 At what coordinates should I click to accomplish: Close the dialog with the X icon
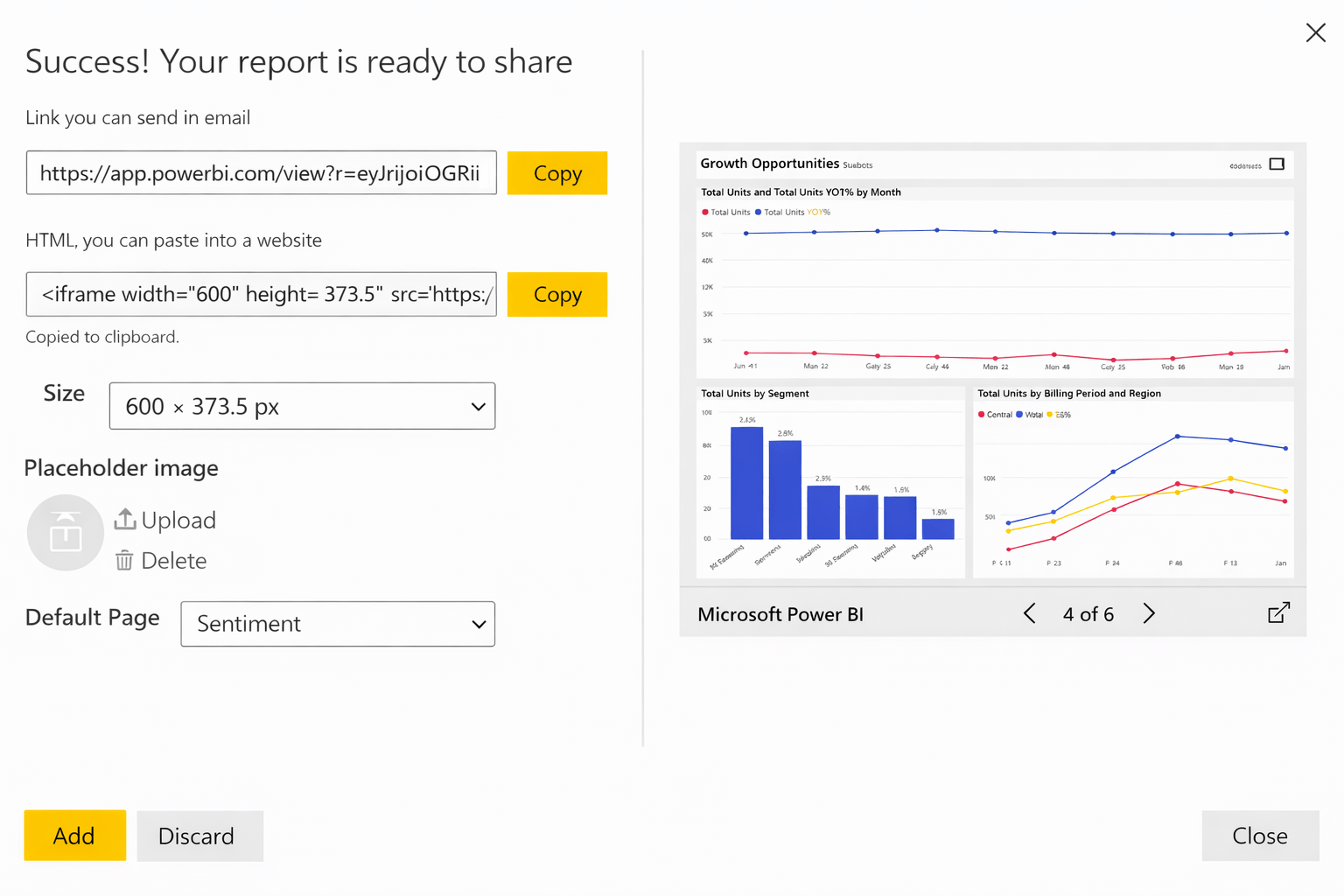pos(1315,33)
